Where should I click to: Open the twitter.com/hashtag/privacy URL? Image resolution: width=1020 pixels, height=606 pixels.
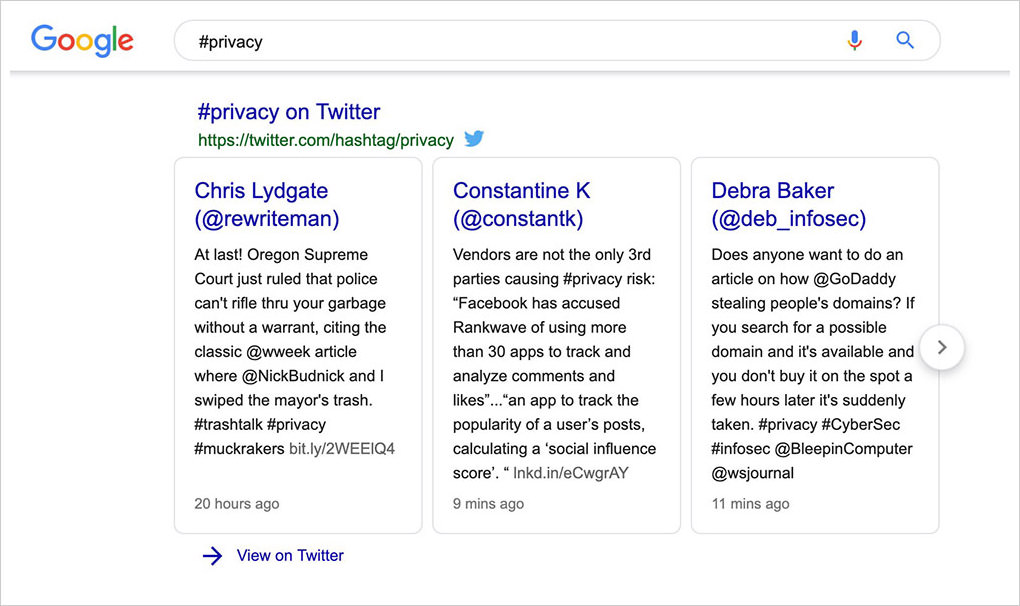click(326, 140)
